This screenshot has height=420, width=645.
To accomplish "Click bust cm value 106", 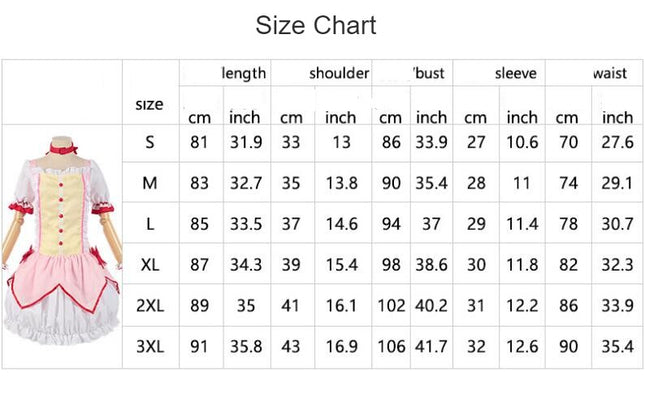I will coord(391,346).
